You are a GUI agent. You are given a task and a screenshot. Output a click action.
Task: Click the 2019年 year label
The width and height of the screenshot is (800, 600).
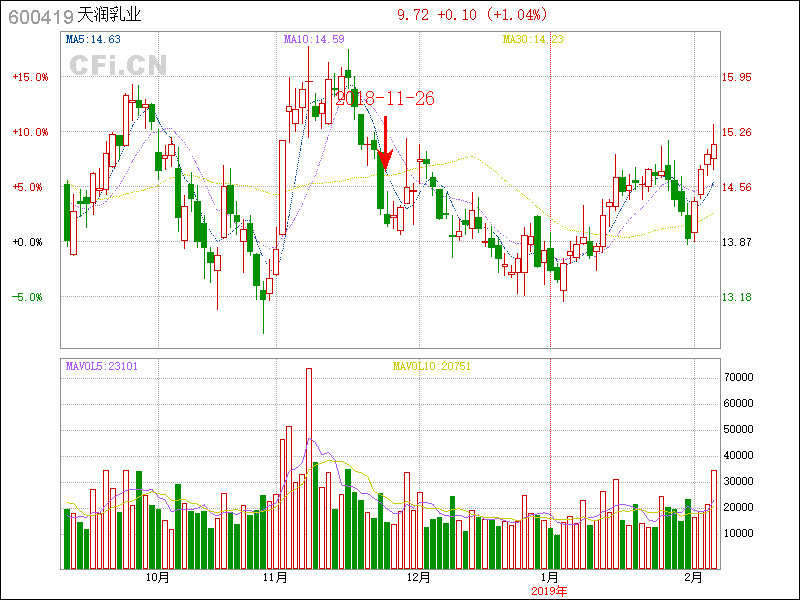549,591
